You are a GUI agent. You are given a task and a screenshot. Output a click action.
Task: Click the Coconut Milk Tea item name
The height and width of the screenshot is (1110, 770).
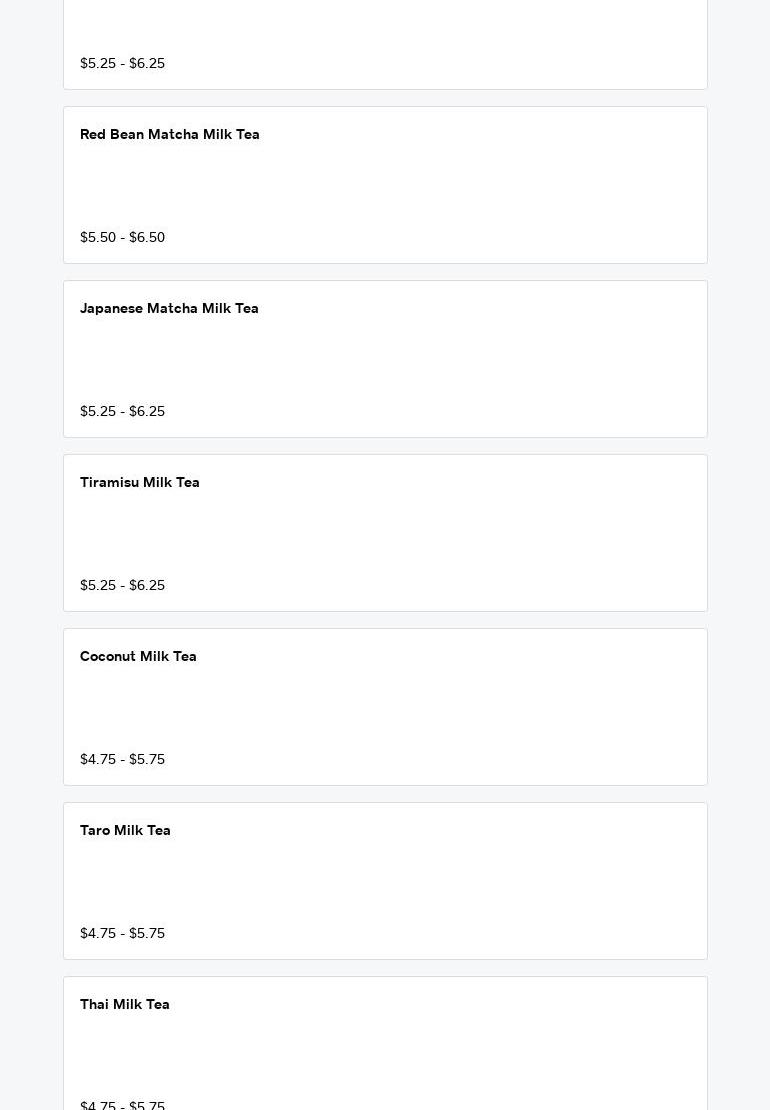138,657
